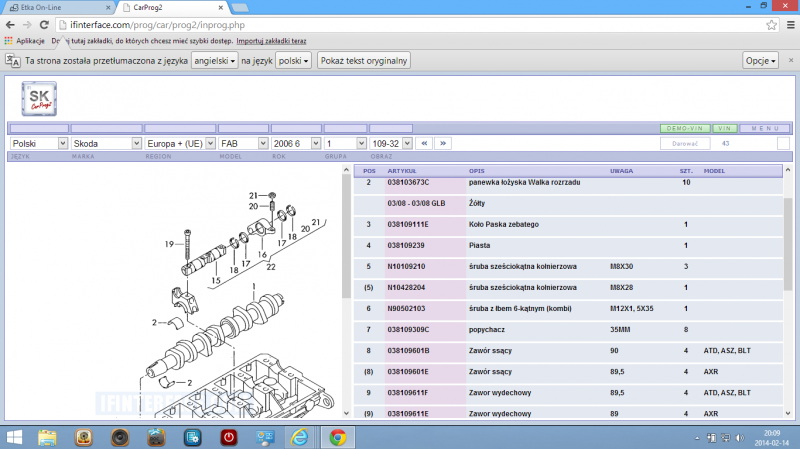Click the Koło Paska zebatego description
The height and width of the screenshot is (449, 800).
[x=504, y=224]
